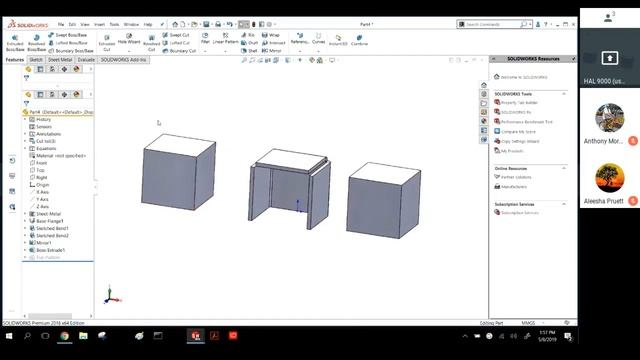Click the Zoom to Fit icon
This screenshot has height=360, width=640.
coord(244,60)
